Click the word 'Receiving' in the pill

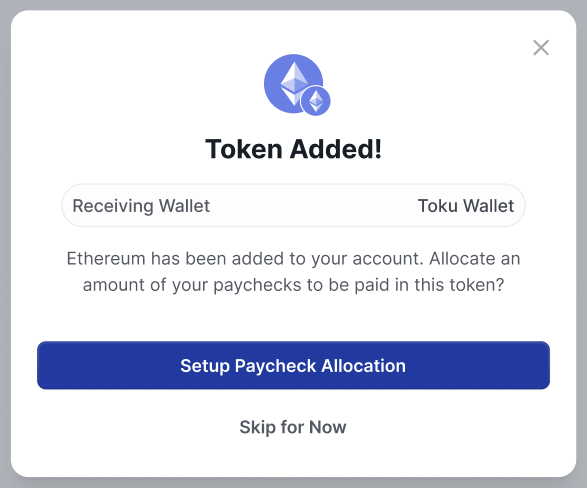[x=113, y=207]
